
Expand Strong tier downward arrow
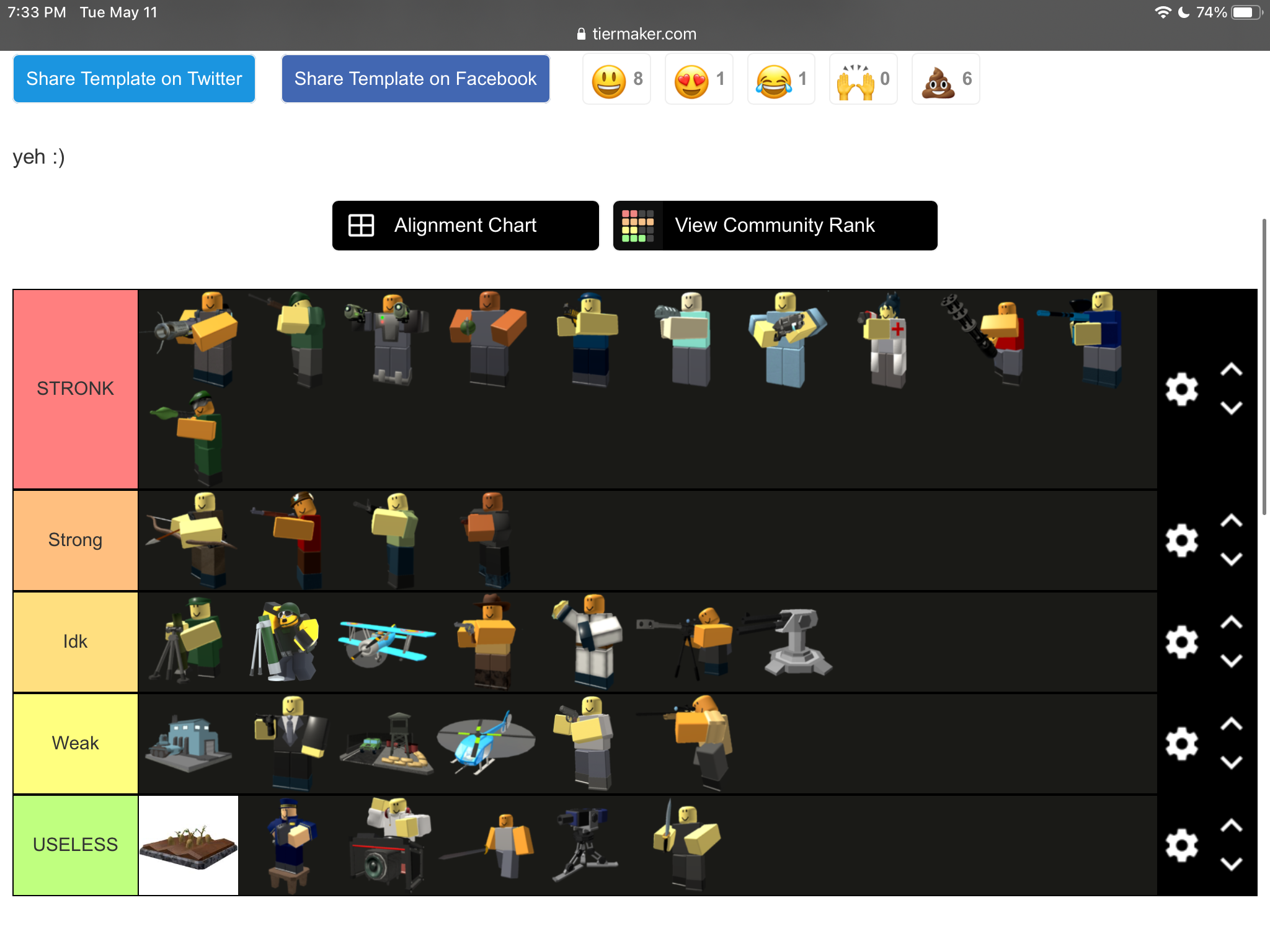click(1232, 557)
